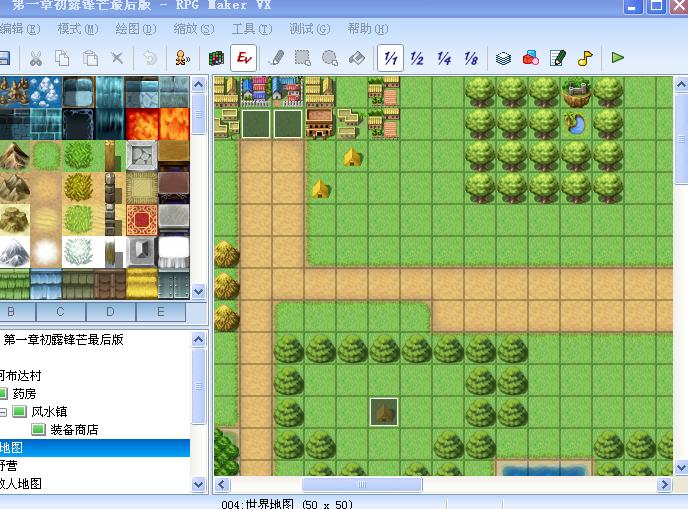
Task: Open the 工具(T) menu
Action: (252, 29)
